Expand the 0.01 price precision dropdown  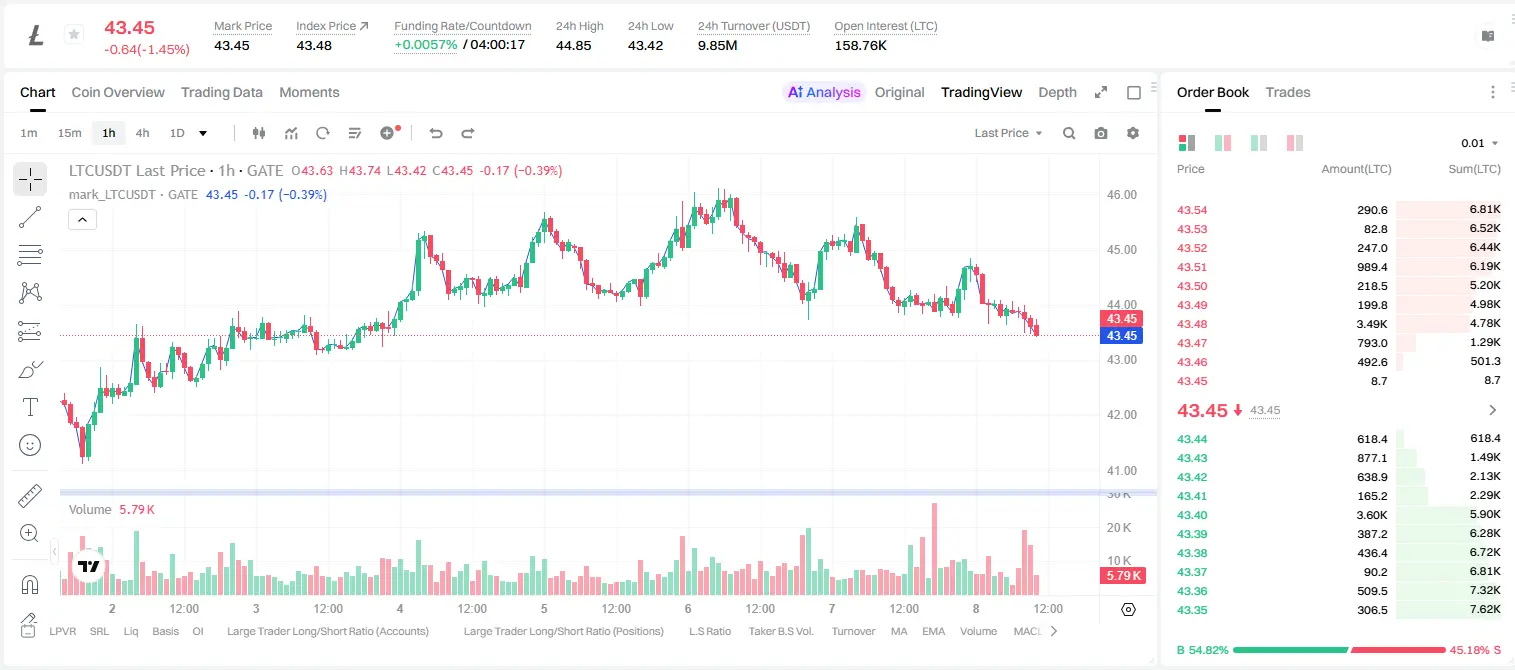[1480, 143]
